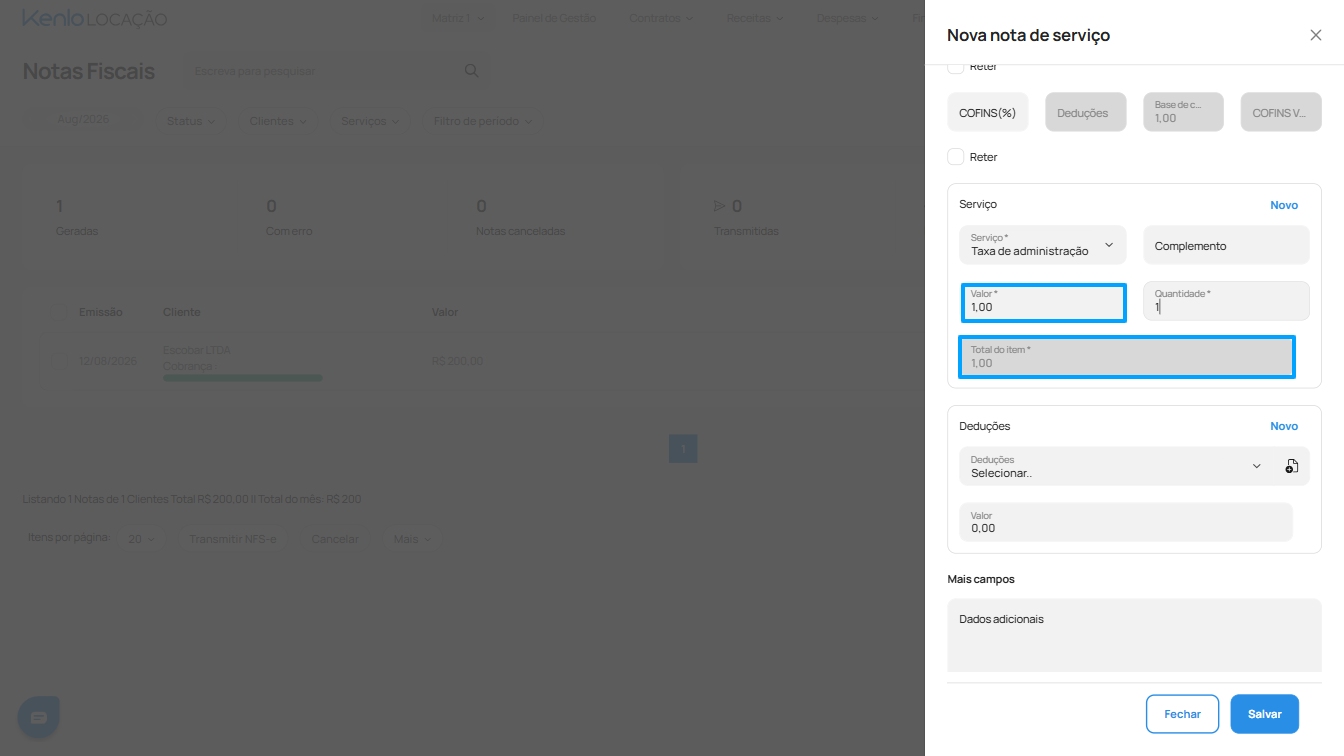Open the Deduções Selecionar.. dropdown
1344x756 pixels.
tap(1116, 466)
